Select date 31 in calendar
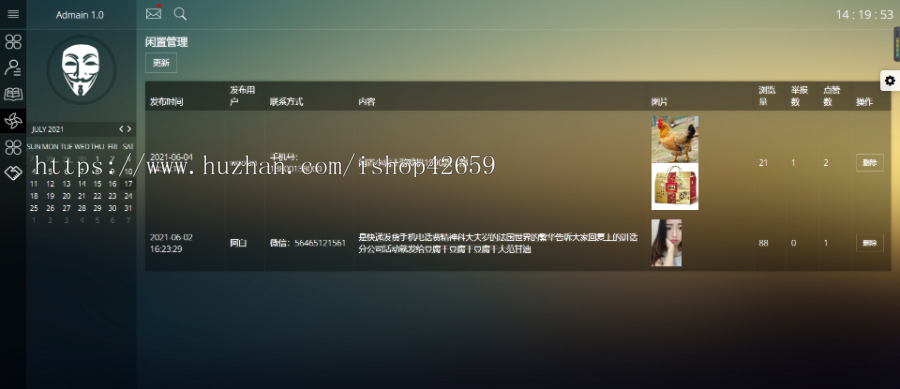 (x=129, y=208)
